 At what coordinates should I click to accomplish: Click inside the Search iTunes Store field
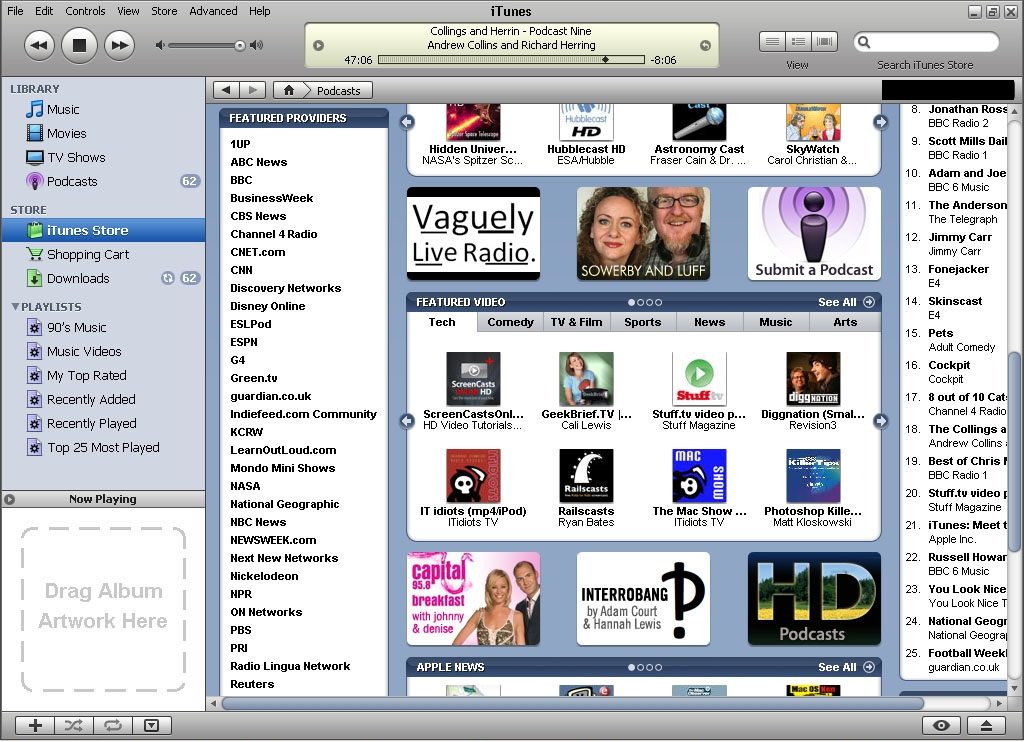click(x=930, y=41)
